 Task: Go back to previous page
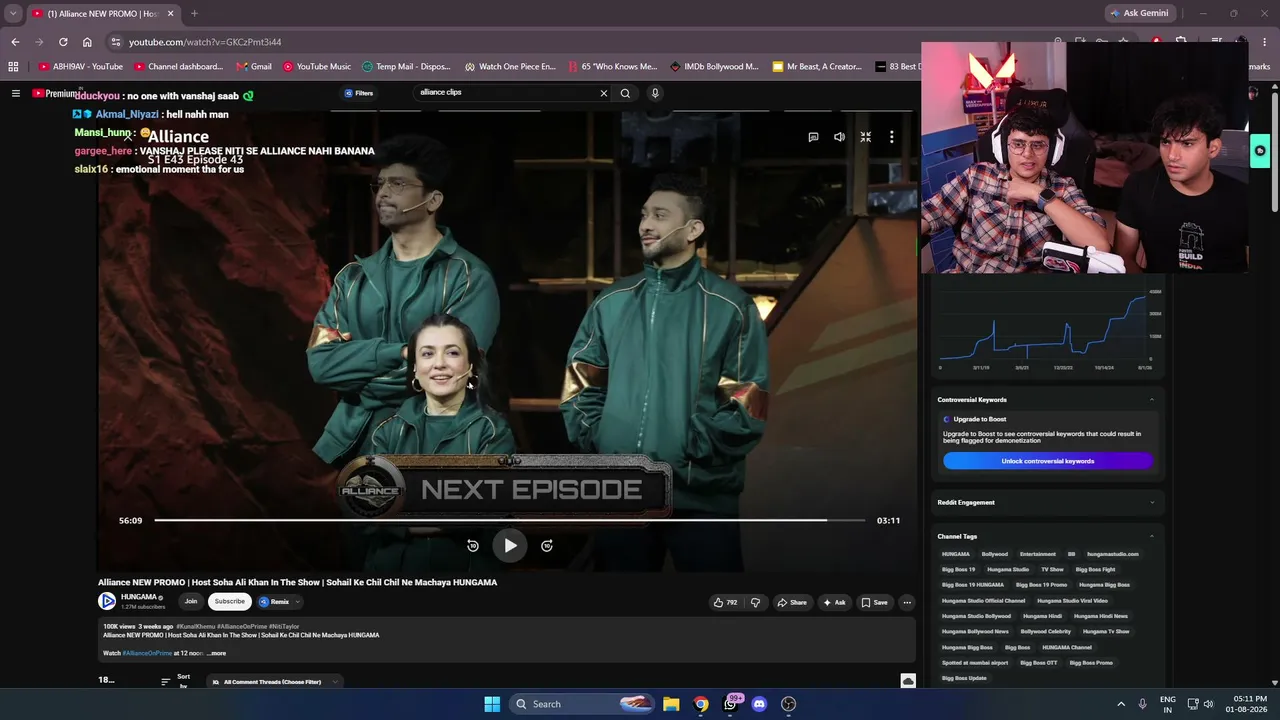(15, 42)
